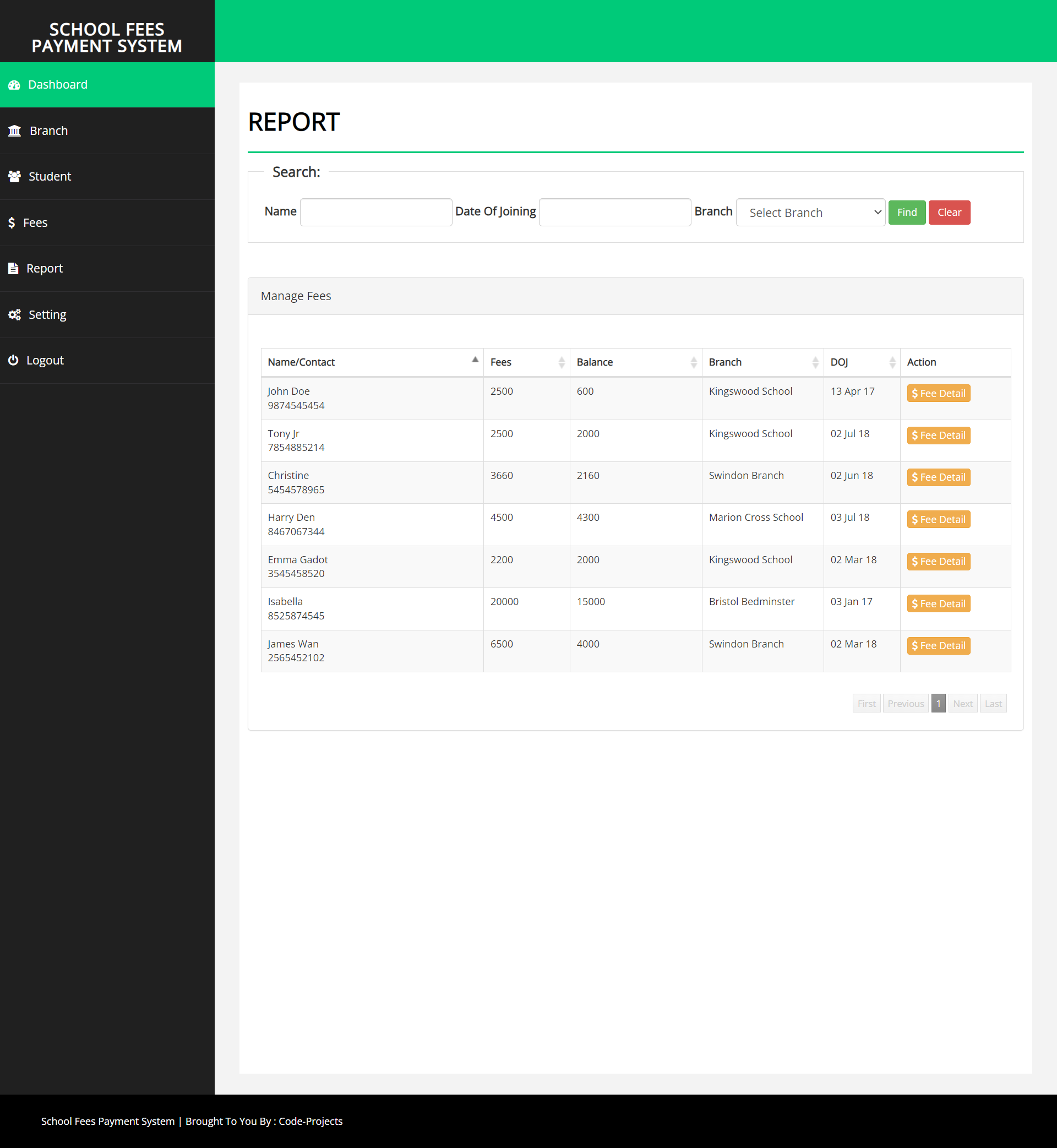Image resolution: width=1057 pixels, height=1148 pixels.
Task: Open the Branch menu item
Action: [x=107, y=131]
